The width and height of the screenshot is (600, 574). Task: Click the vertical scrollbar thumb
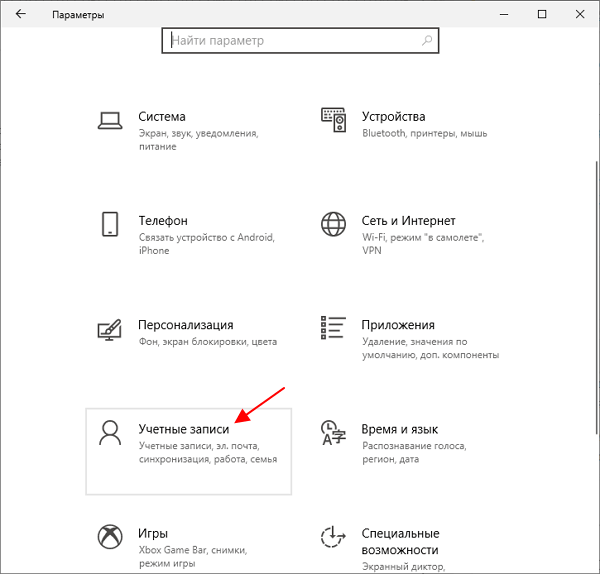[x=597, y=298]
